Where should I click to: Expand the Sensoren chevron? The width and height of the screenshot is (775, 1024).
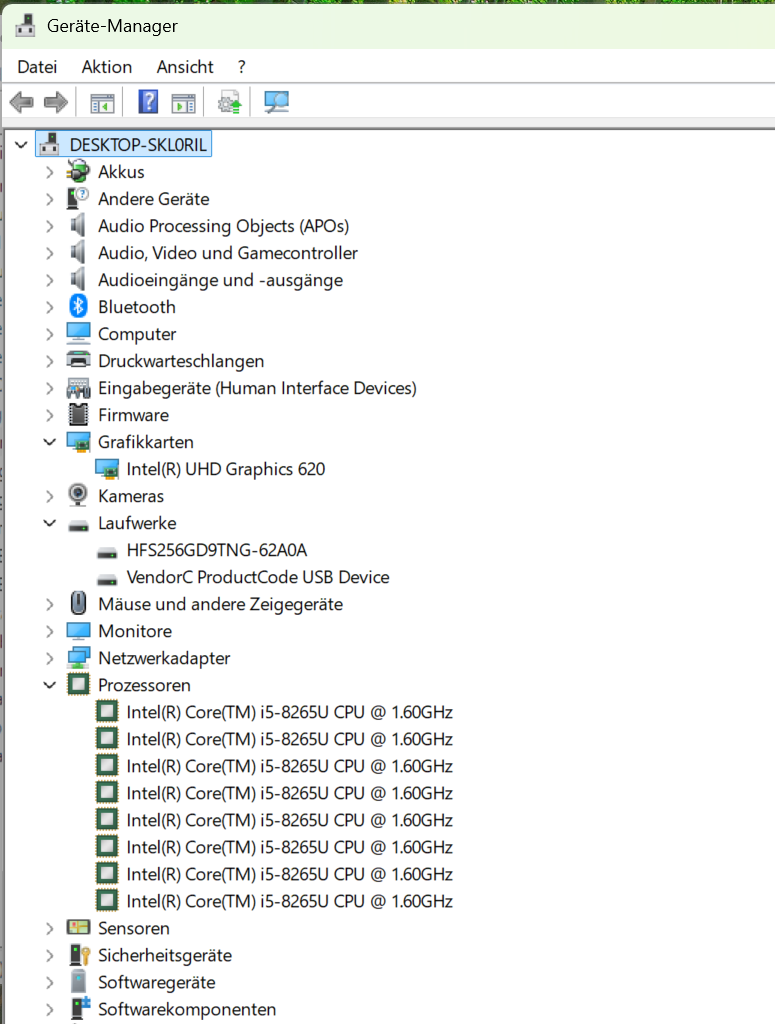pyautogui.click(x=50, y=928)
